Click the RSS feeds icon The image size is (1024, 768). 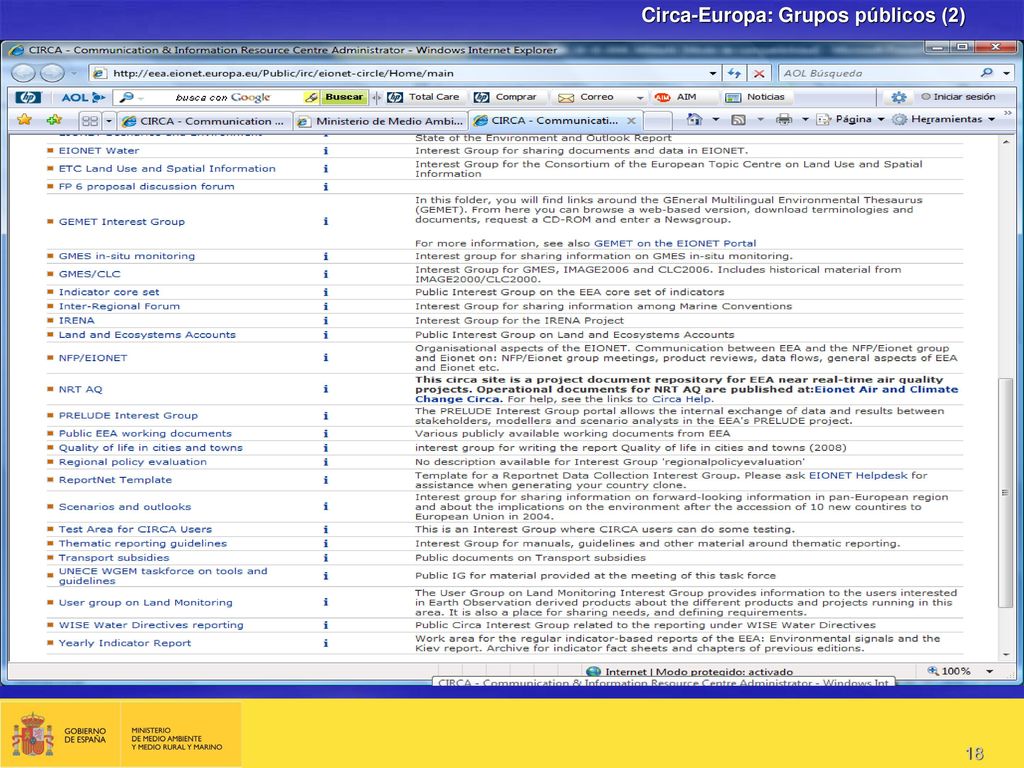click(739, 120)
